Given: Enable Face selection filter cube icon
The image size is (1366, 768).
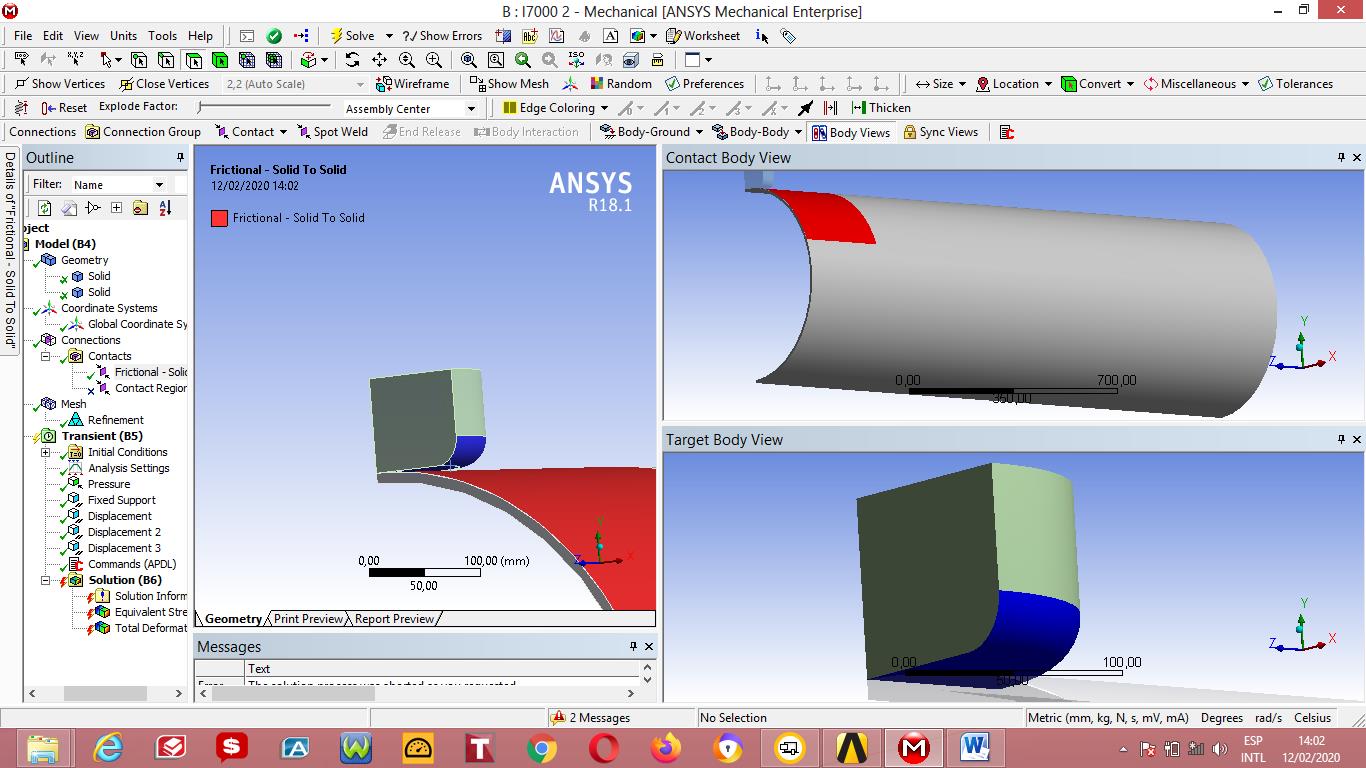Looking at the screenshot, I should click(x=192, y=60).
